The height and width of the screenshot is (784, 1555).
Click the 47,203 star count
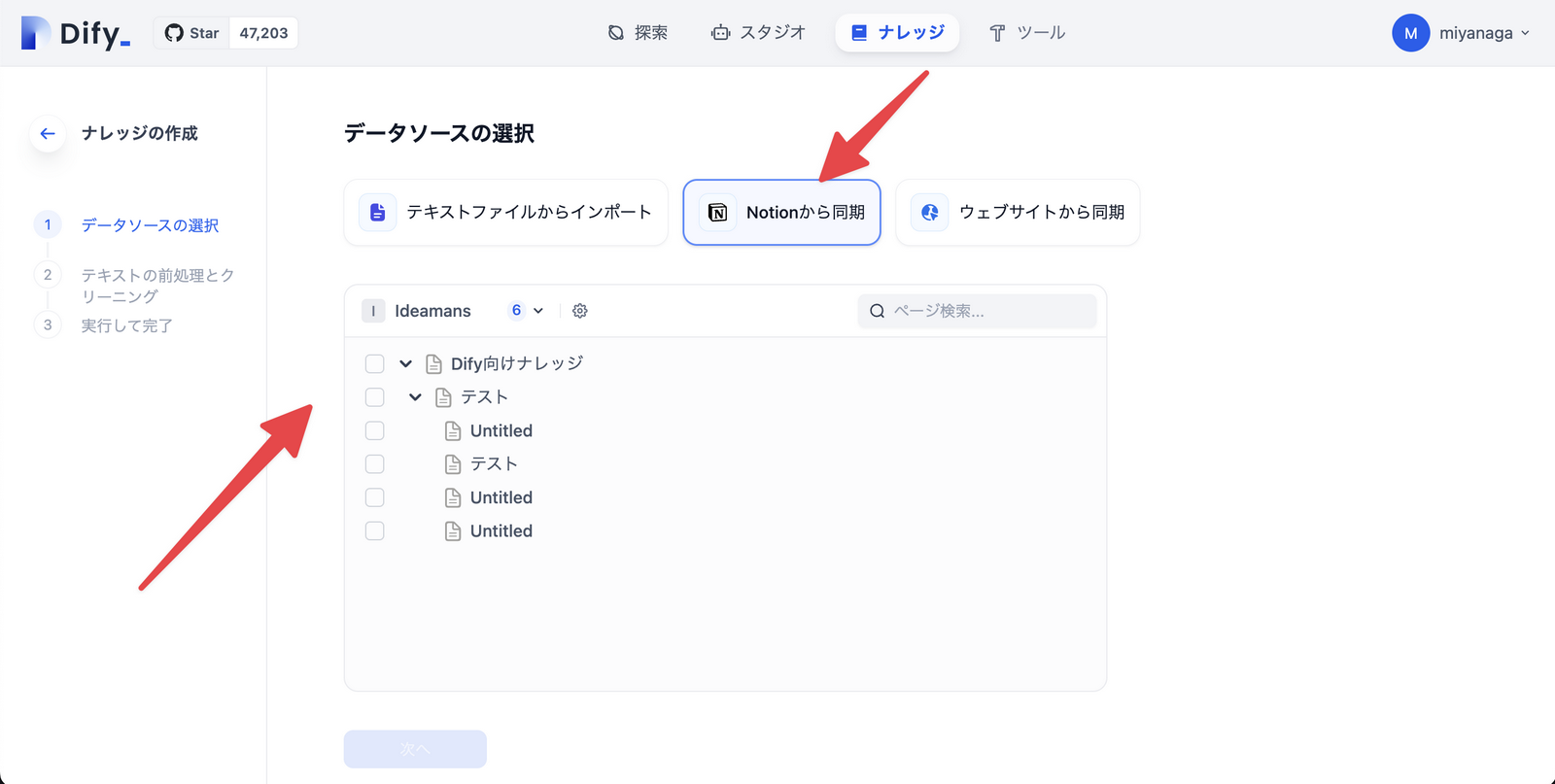pos(263,33)
